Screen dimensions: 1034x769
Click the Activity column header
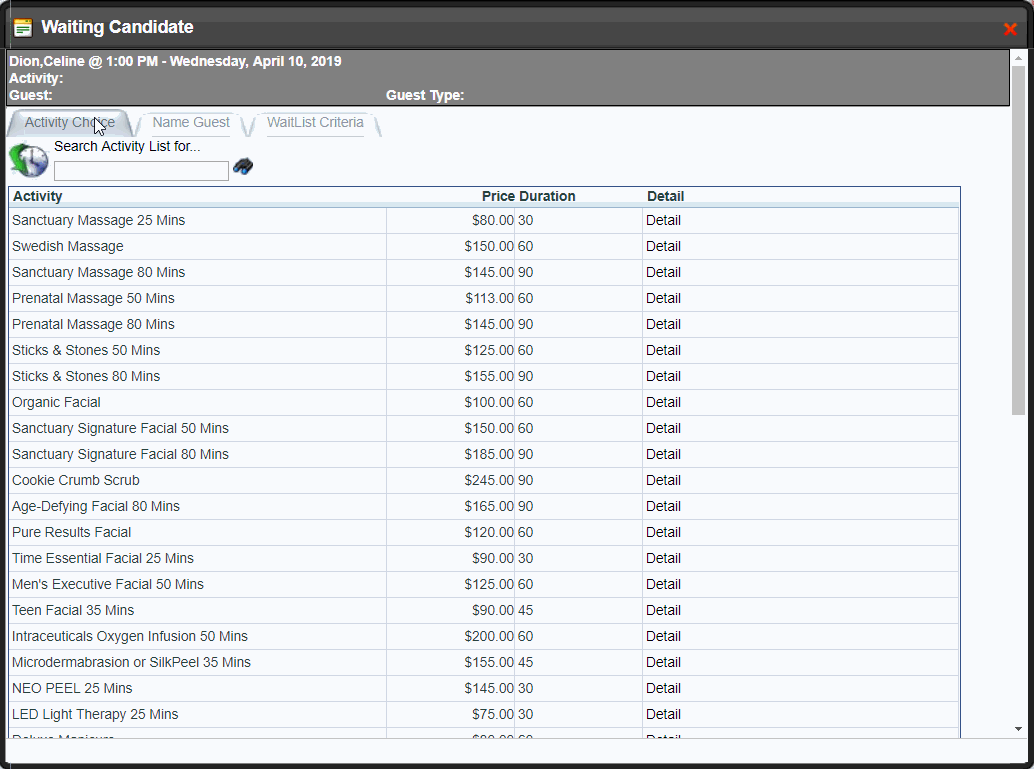click(38, 196)
